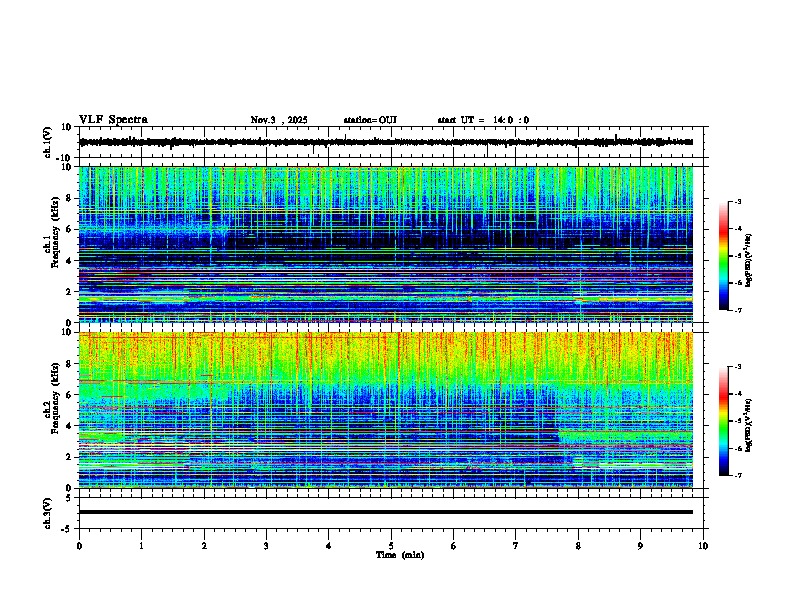The height and width of the screenshot is (612, 792).
Task: Click the "-7" label on ch.2 colorbar
Action: (x=737, y=476)
